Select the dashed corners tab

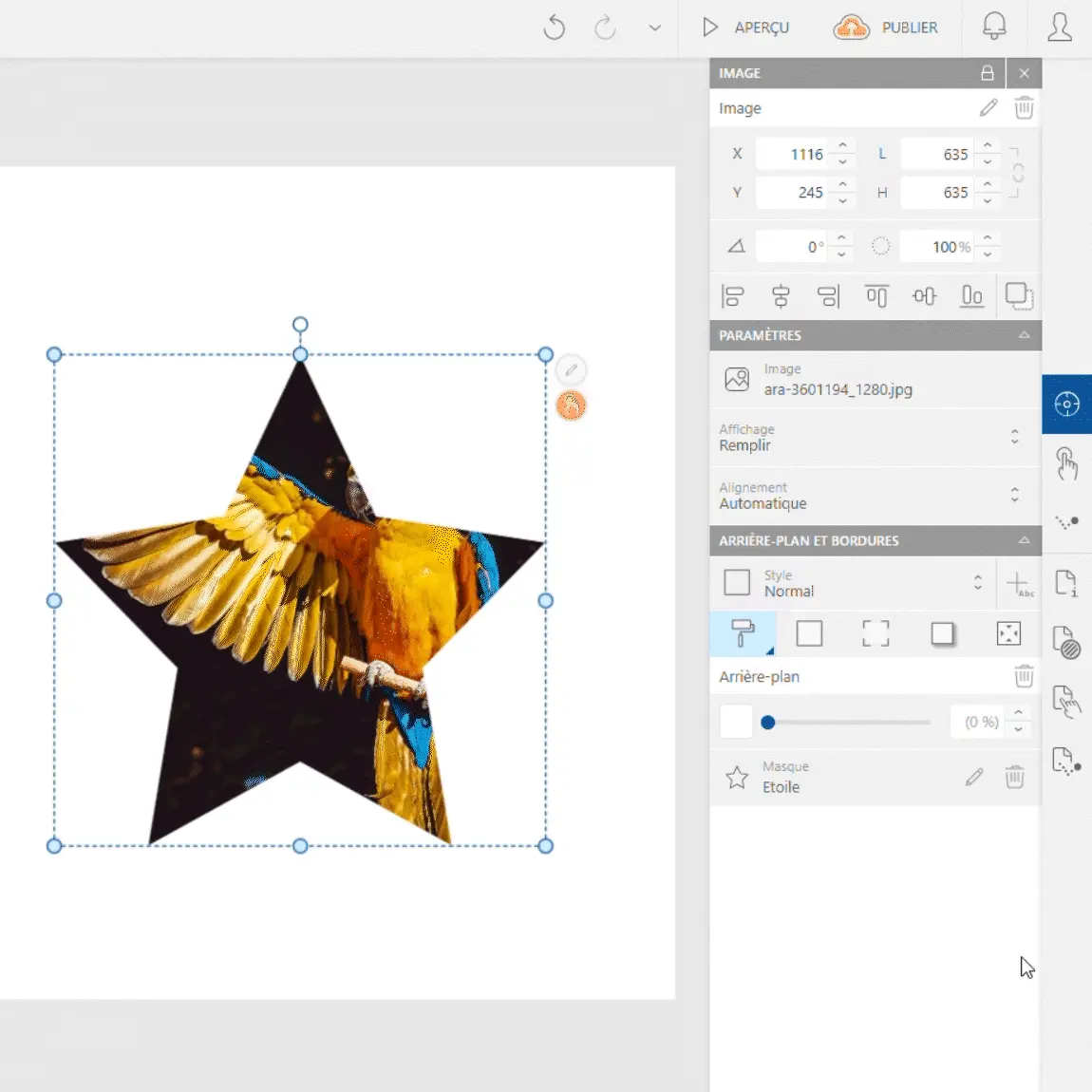pos(875,633)
